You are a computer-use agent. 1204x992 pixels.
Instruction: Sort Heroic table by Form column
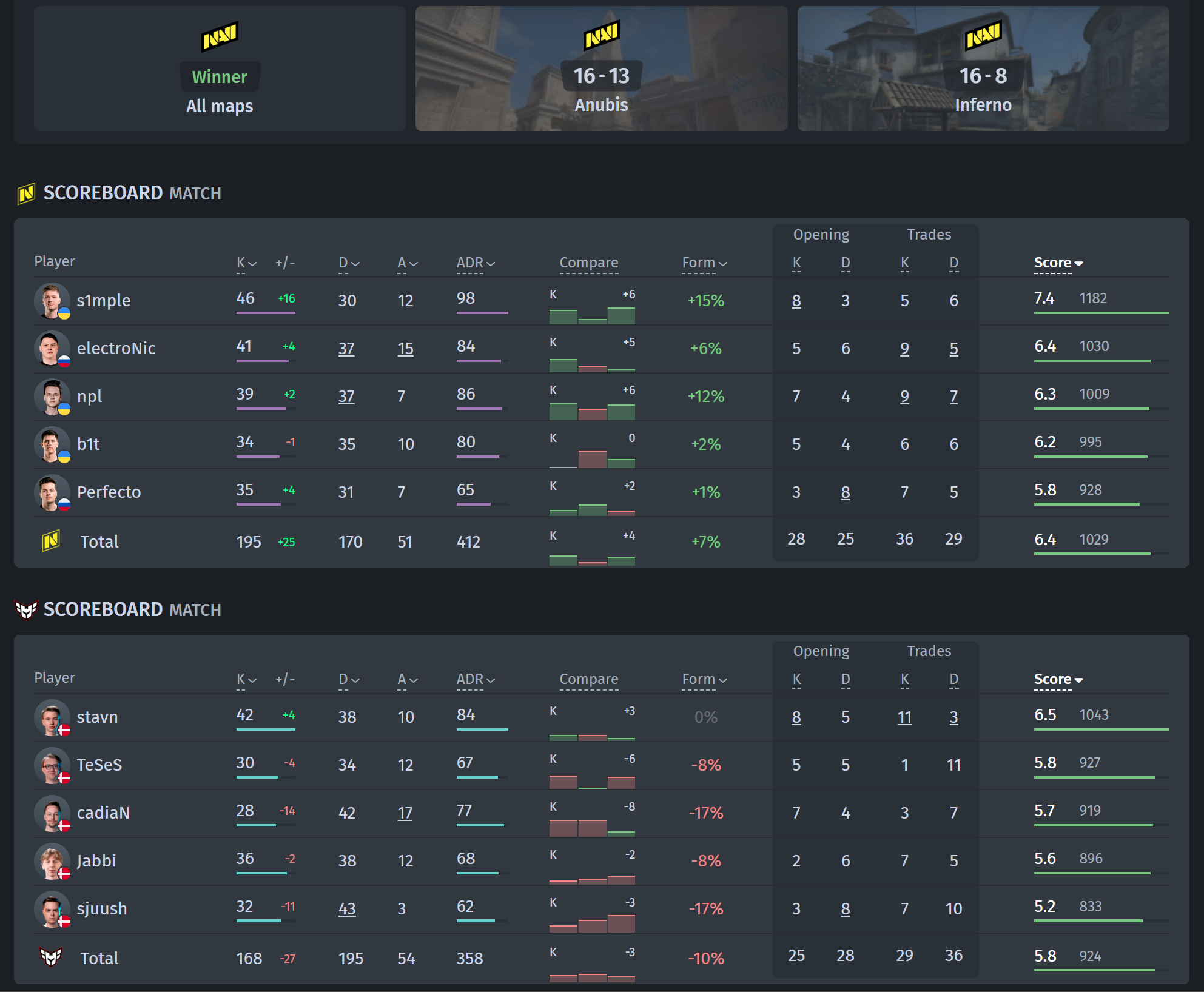tap(704, 680)
